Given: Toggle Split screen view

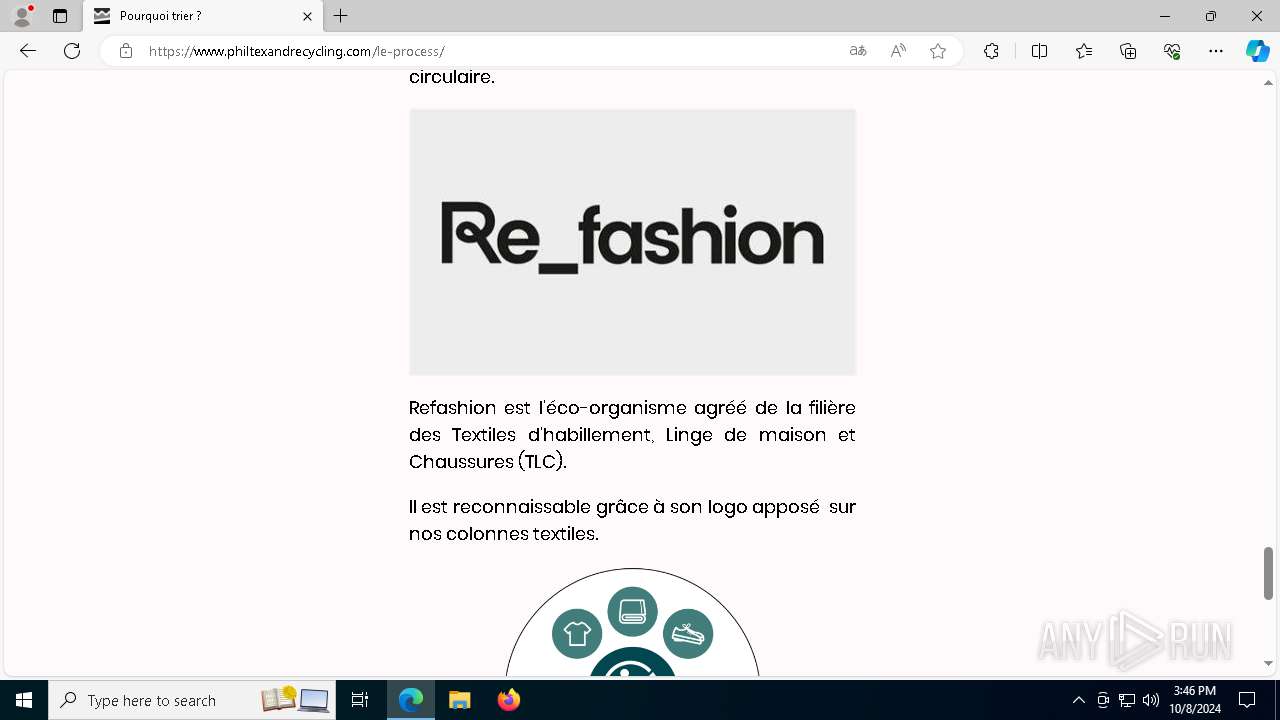Looking at the screenshot, I should click(x=1039, y=51).
